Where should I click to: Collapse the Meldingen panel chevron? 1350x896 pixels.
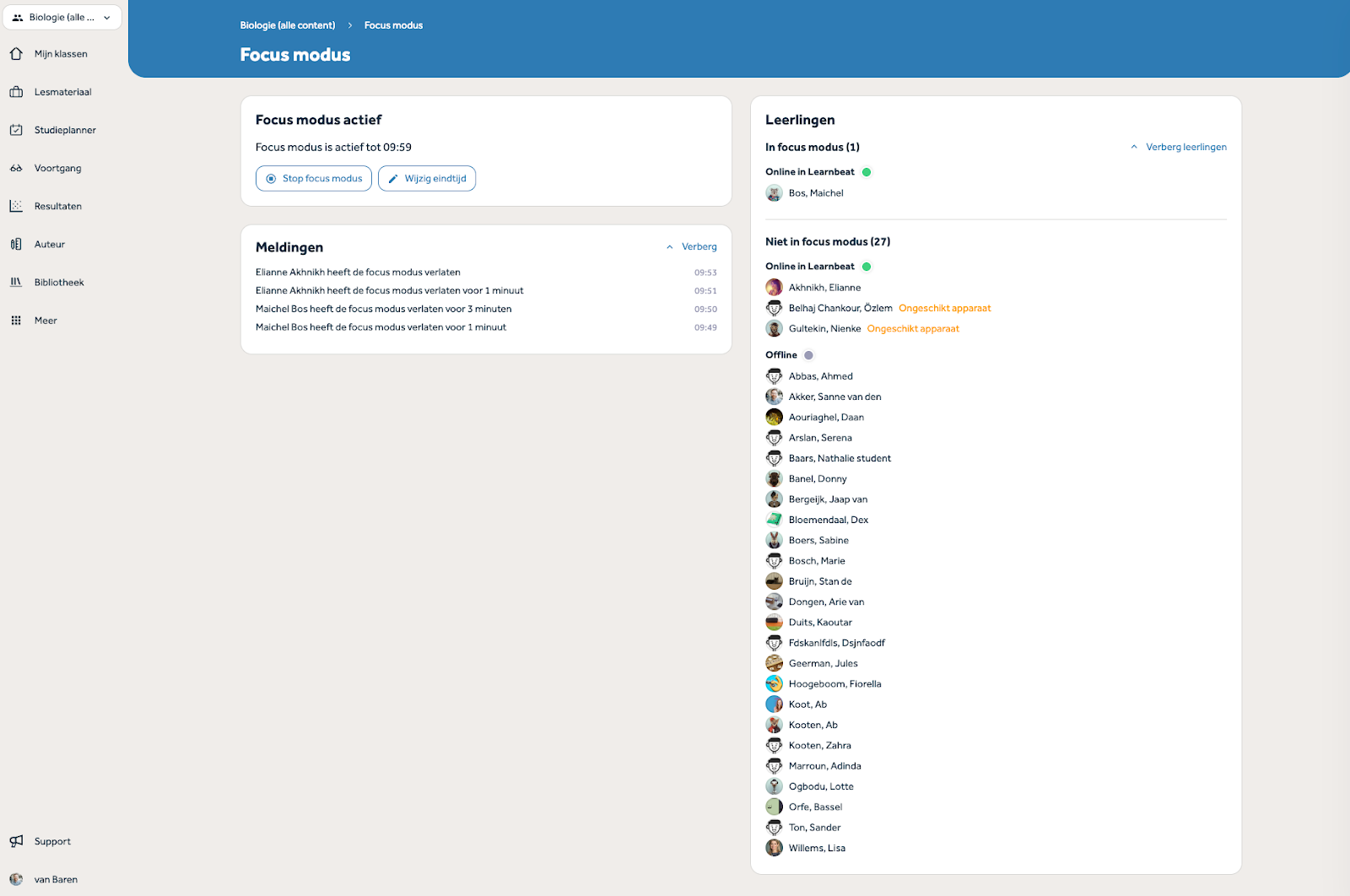tap(670, 247)
